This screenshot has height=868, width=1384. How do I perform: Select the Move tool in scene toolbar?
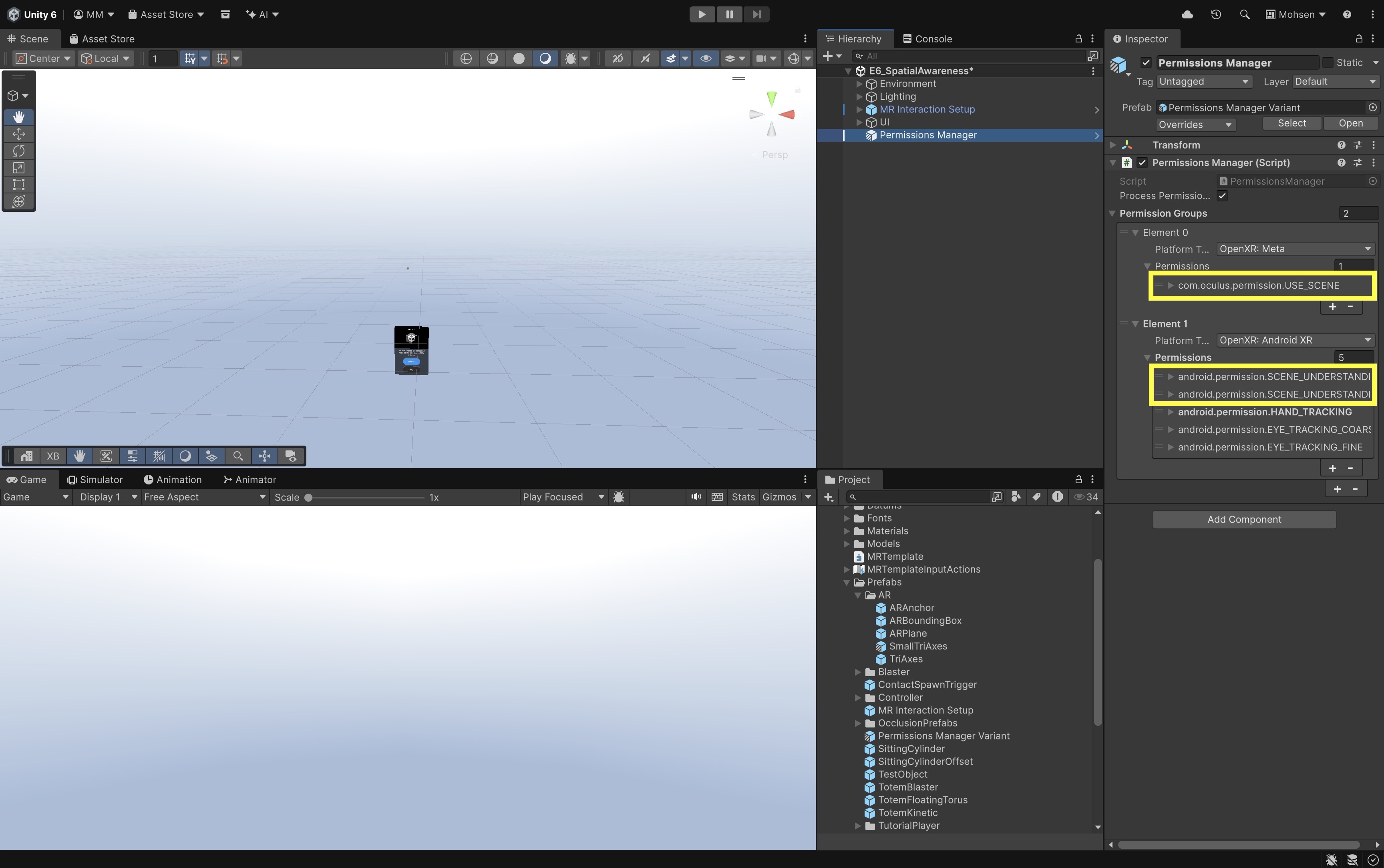[x=18, y=134]
